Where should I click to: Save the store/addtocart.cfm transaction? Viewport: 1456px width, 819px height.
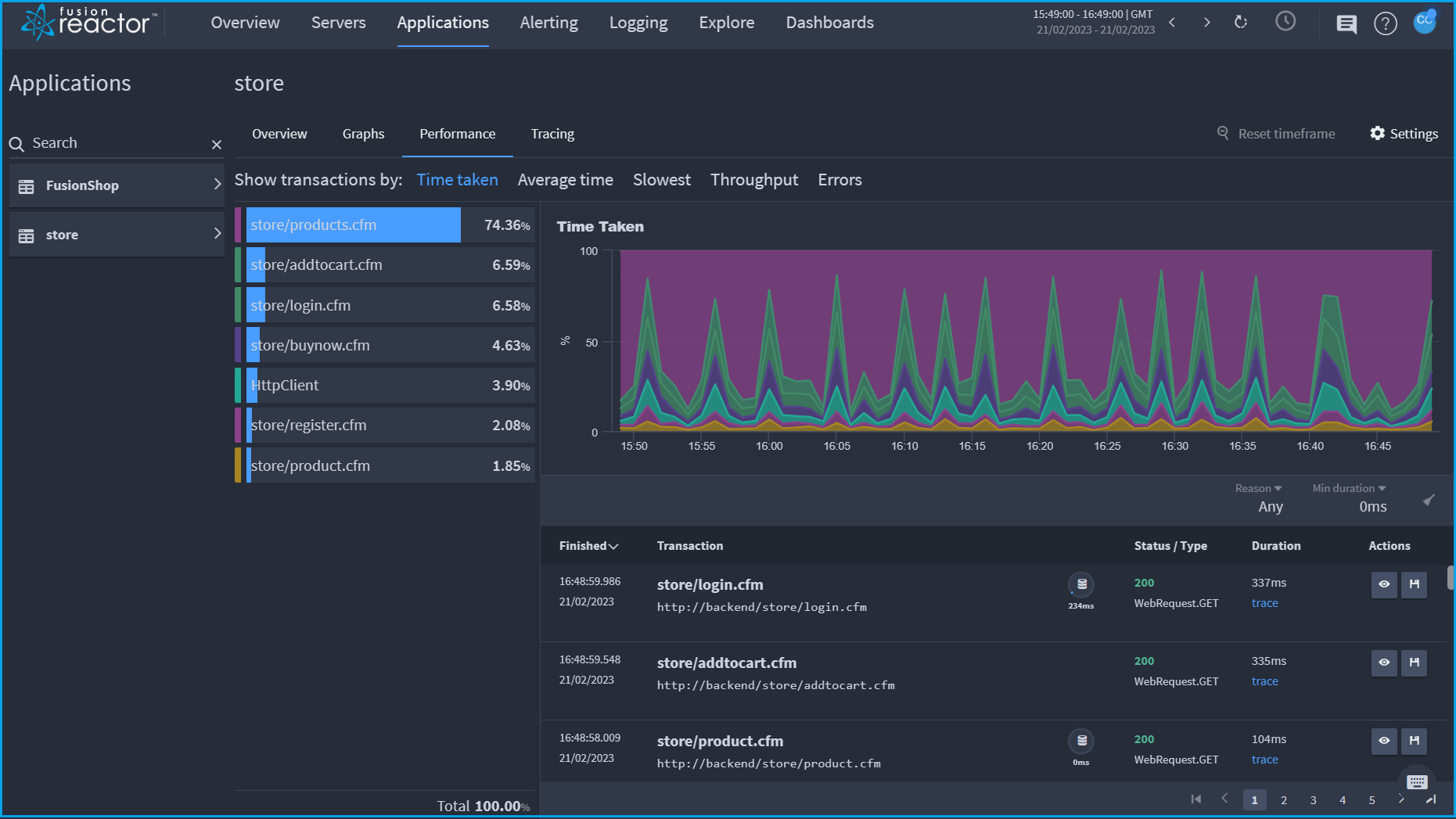pos(1415,663)
